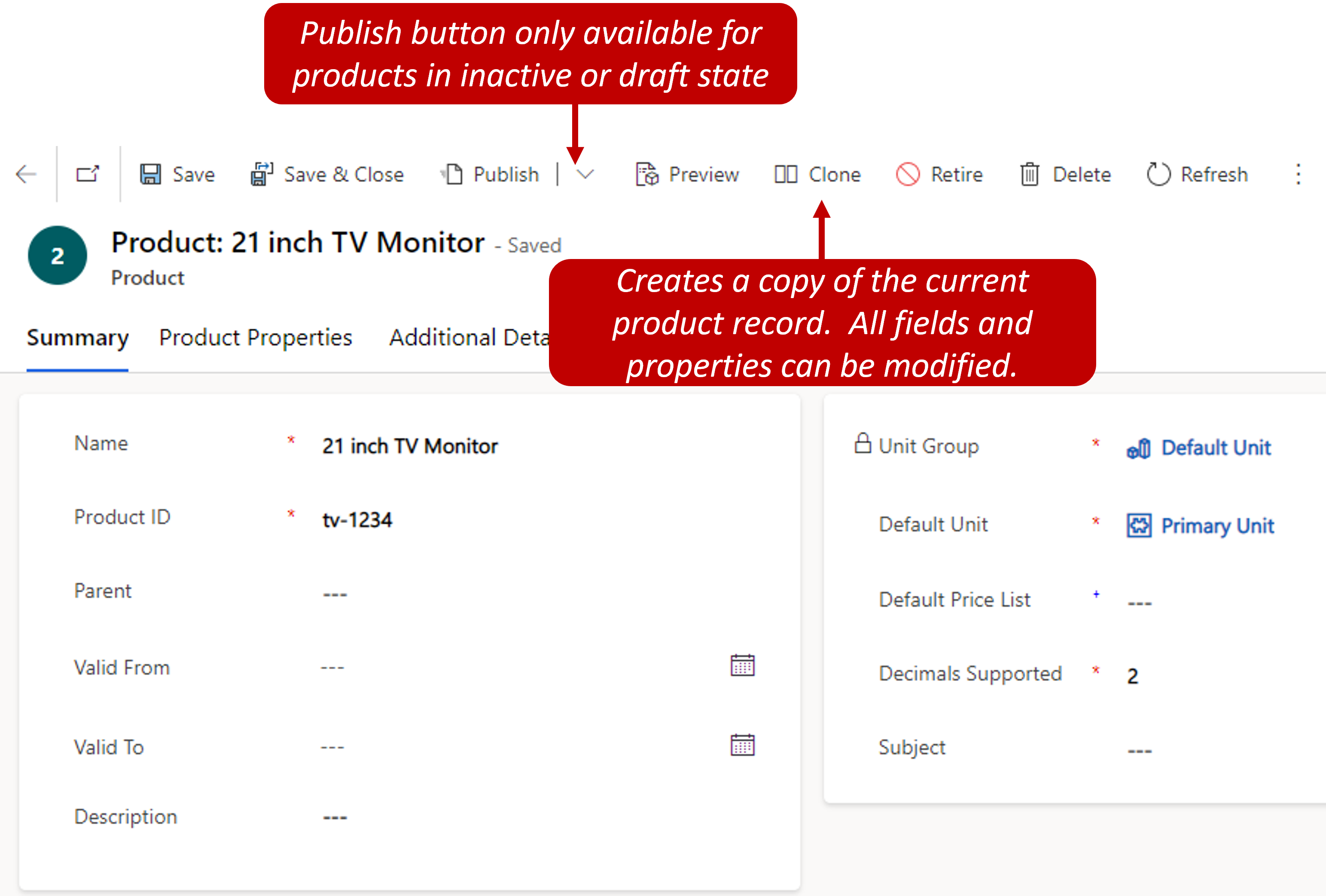This screenshot has width=1326, height=896.
Task: Open the Additional Details tab
Action: click(469, 338)
